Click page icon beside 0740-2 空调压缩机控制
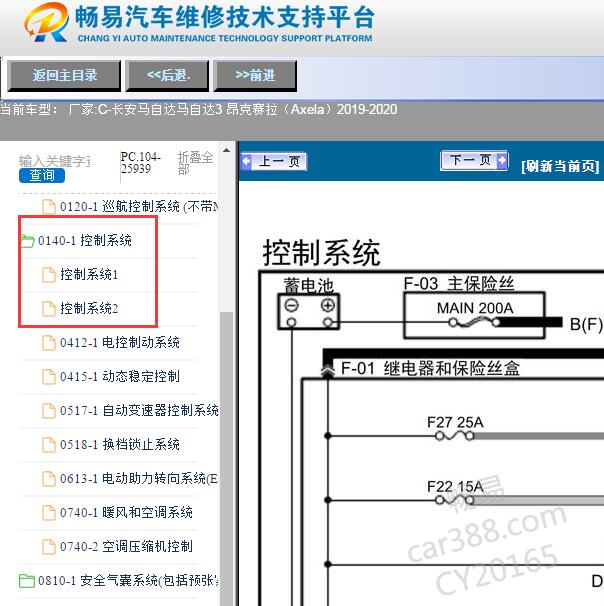Screen dimensions: 604x606 tap(49, 546)
